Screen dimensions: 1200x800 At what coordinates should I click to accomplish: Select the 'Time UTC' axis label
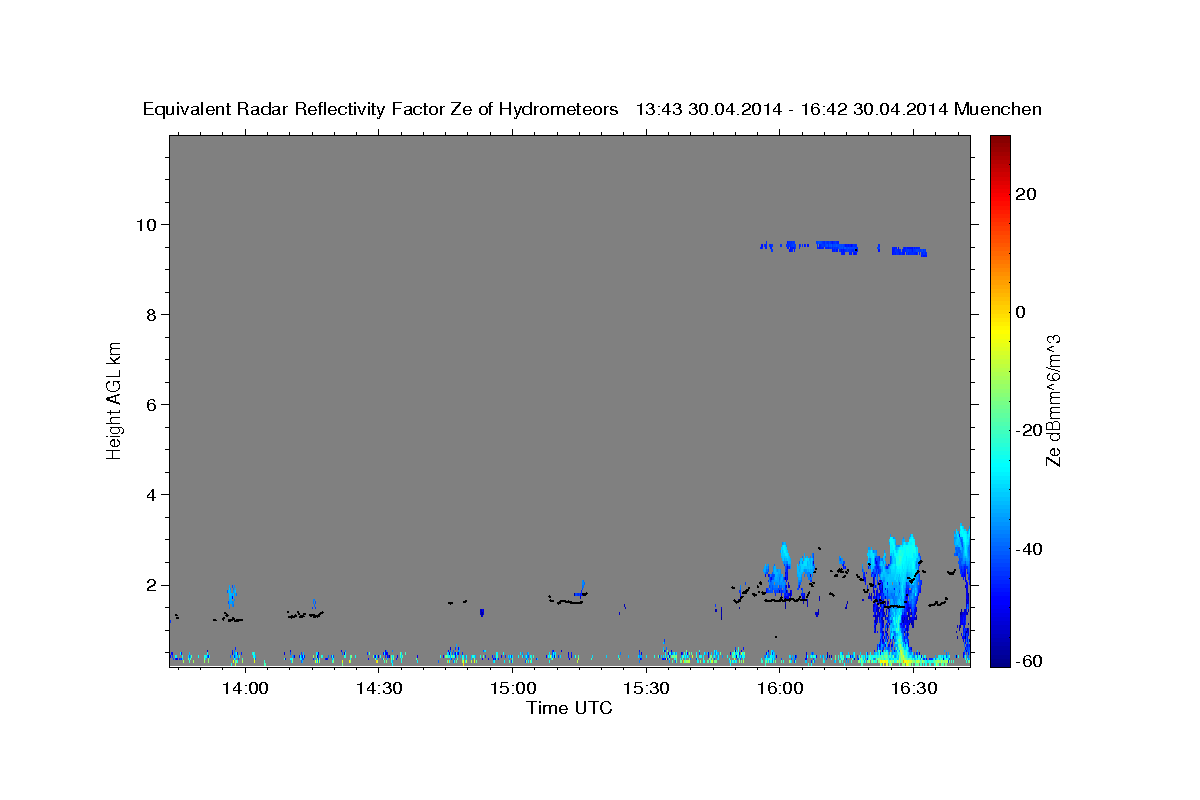(569, 708)
